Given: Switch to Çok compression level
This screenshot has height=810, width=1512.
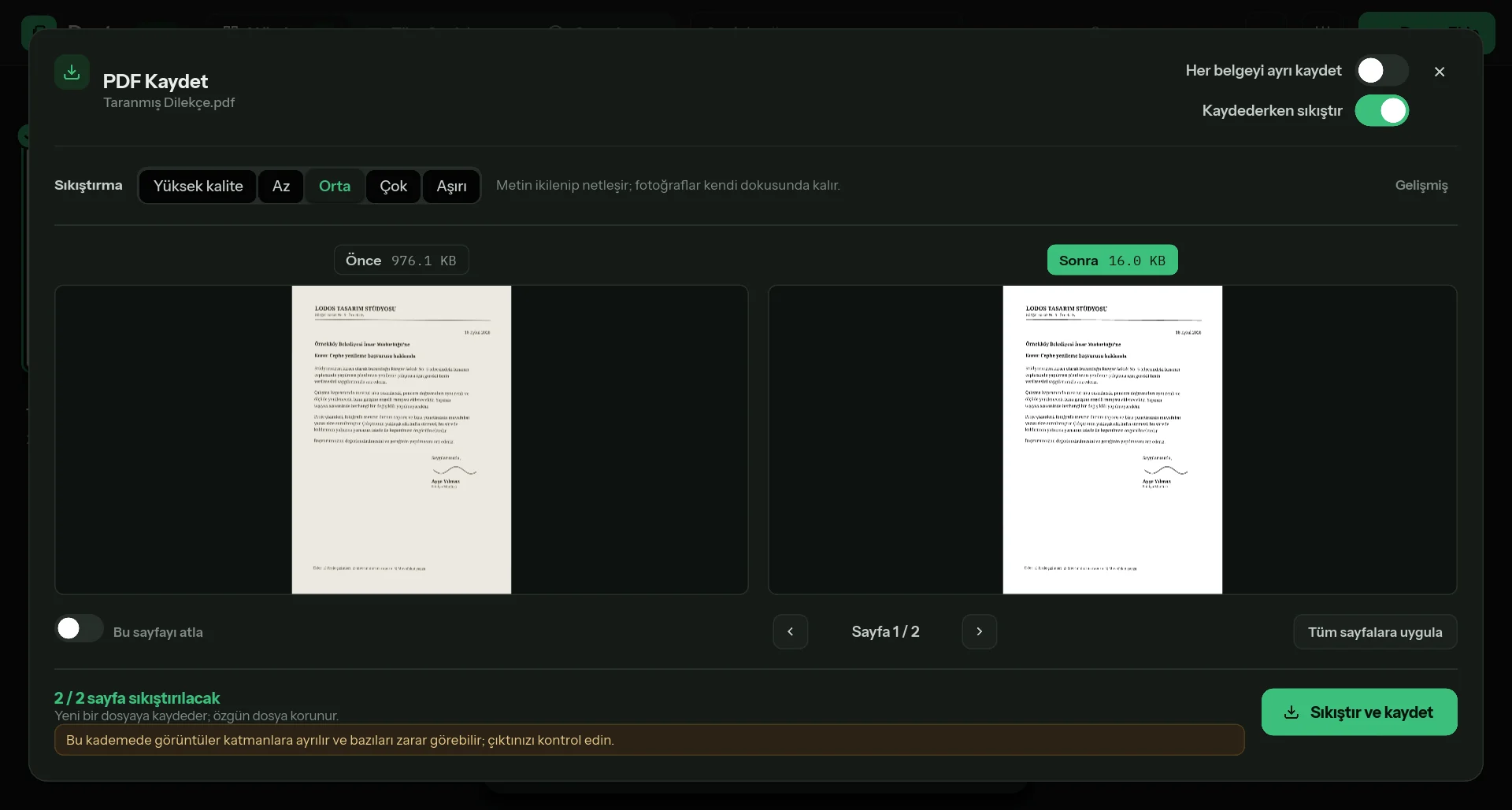Looking at the screenshot, I should coord(393,187).
